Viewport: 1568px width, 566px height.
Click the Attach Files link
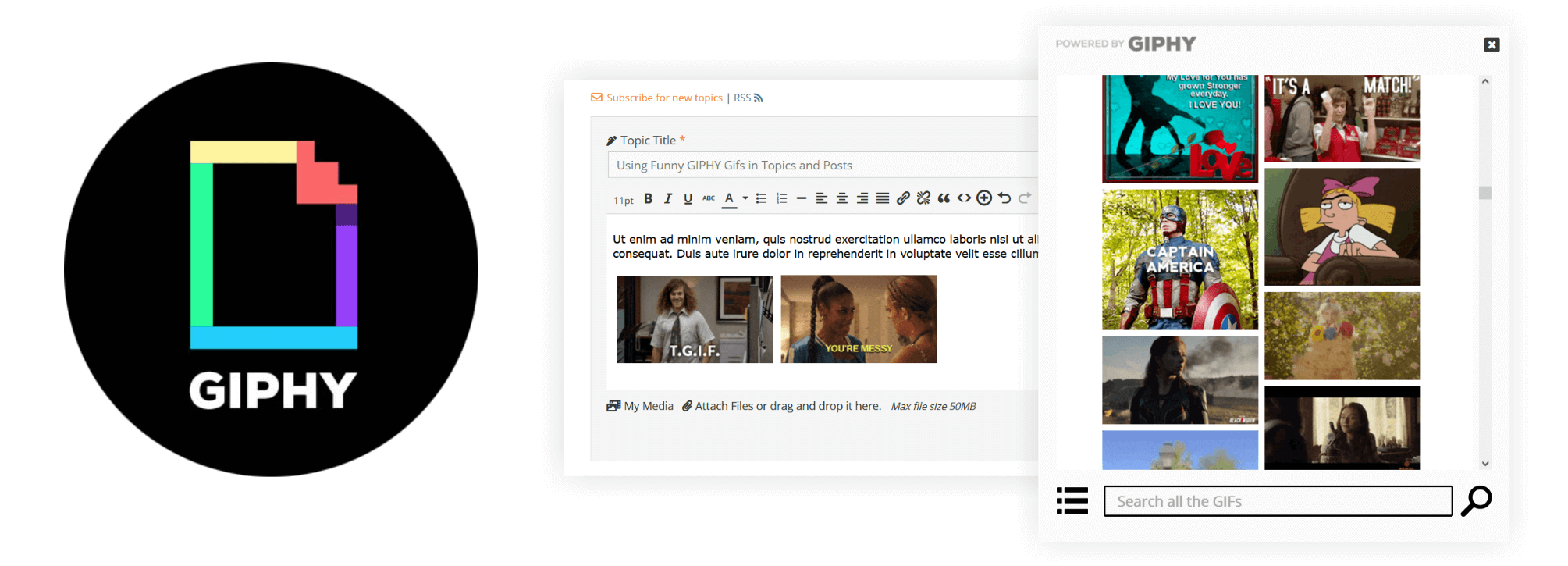[724, 406]
